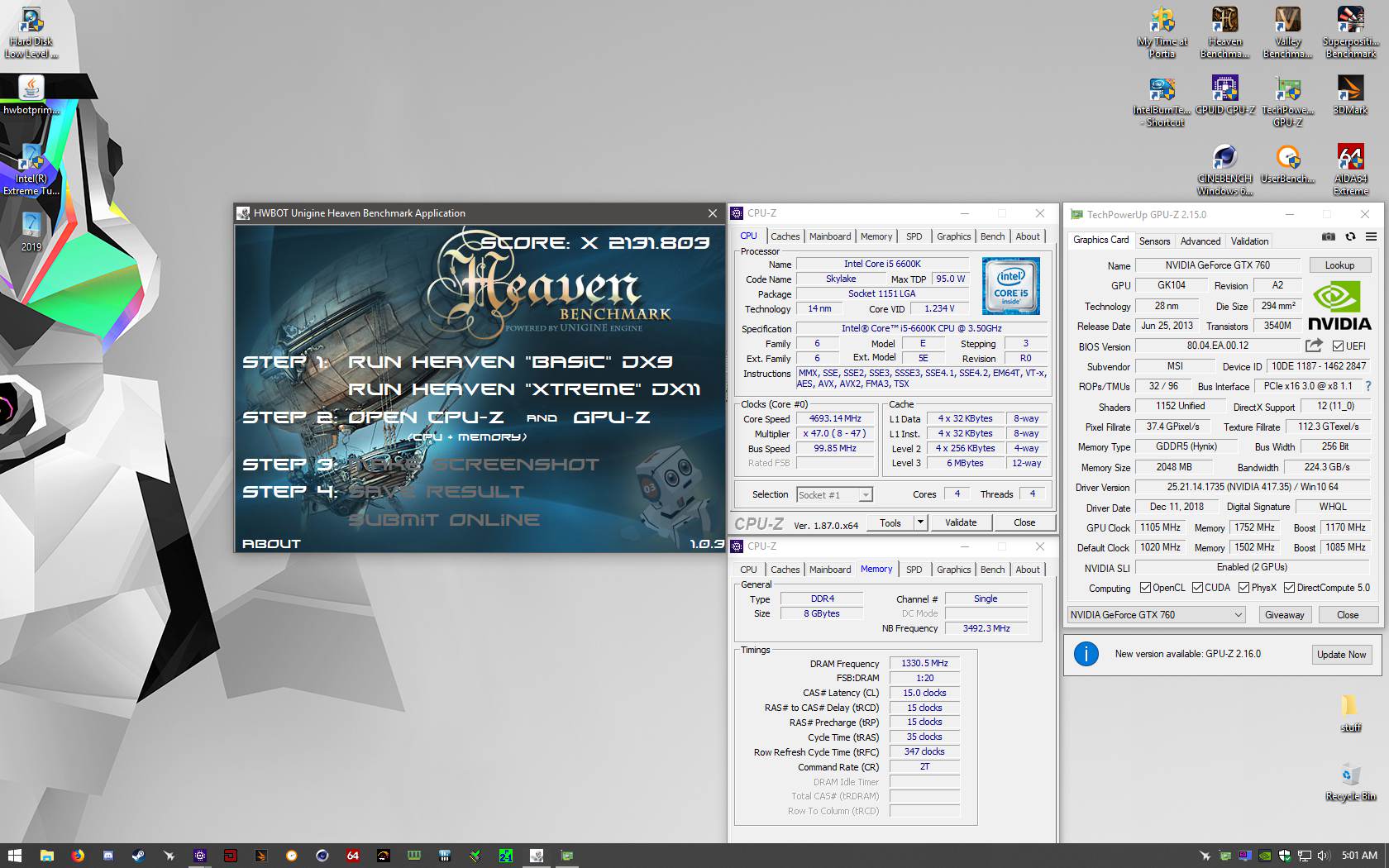The image size is (1389, 868).
Task: Open hwbotprime Java desktop icon
Action: click(x=31, y=95)
